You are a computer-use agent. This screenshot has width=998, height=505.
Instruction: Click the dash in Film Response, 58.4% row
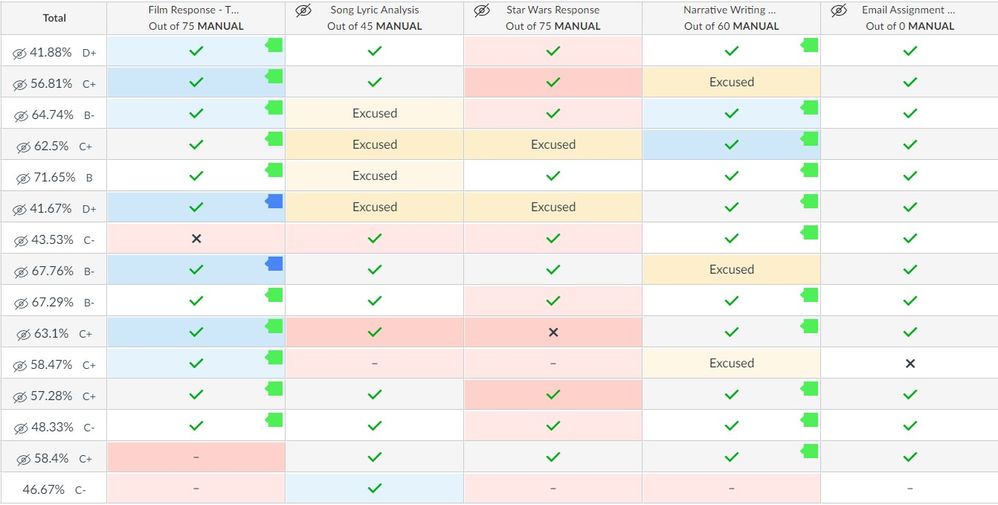tap(196, 457)
